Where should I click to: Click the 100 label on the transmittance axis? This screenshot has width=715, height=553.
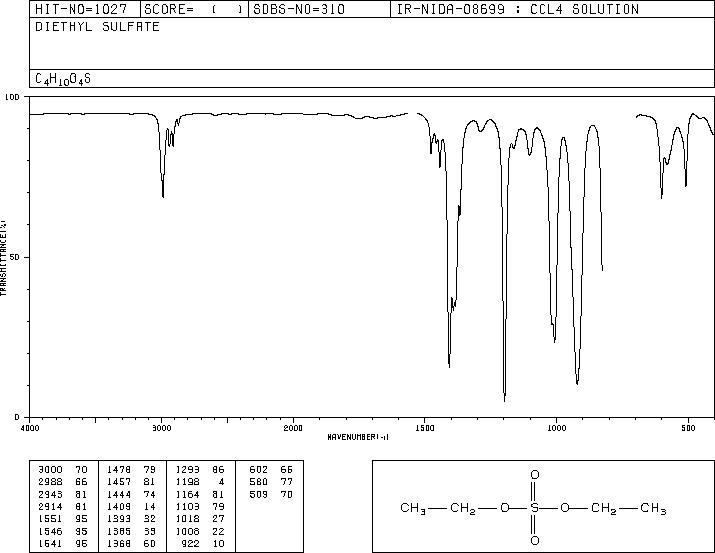point(12,97)
